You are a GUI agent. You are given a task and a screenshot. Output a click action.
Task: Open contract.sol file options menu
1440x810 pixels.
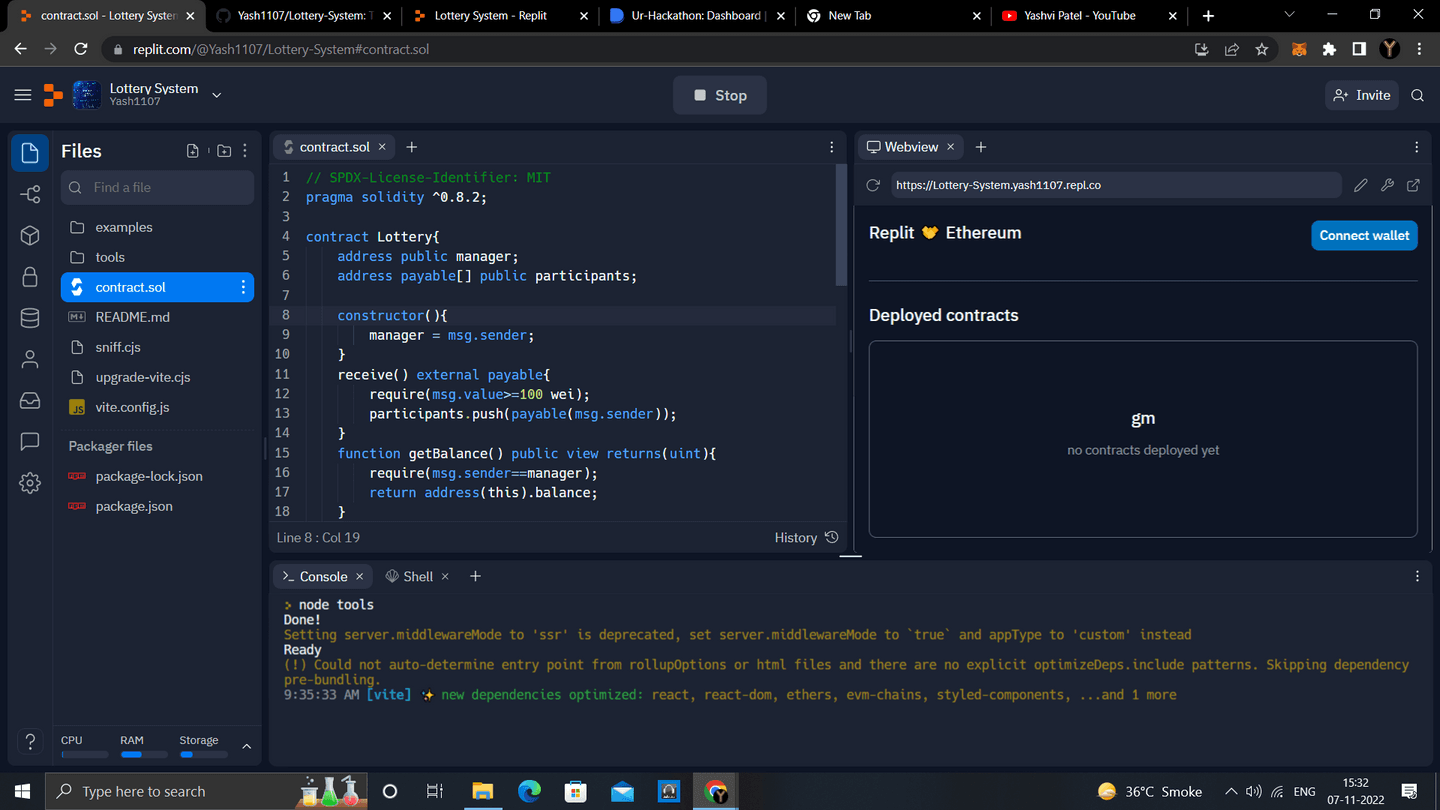click(243, 287)
